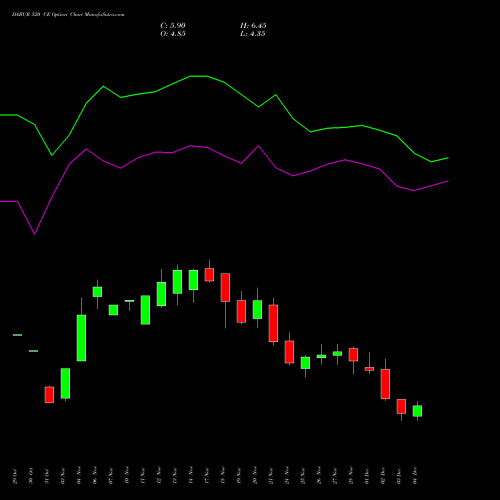Select the '31 Oct' axis date label

[x=47, y=476]
